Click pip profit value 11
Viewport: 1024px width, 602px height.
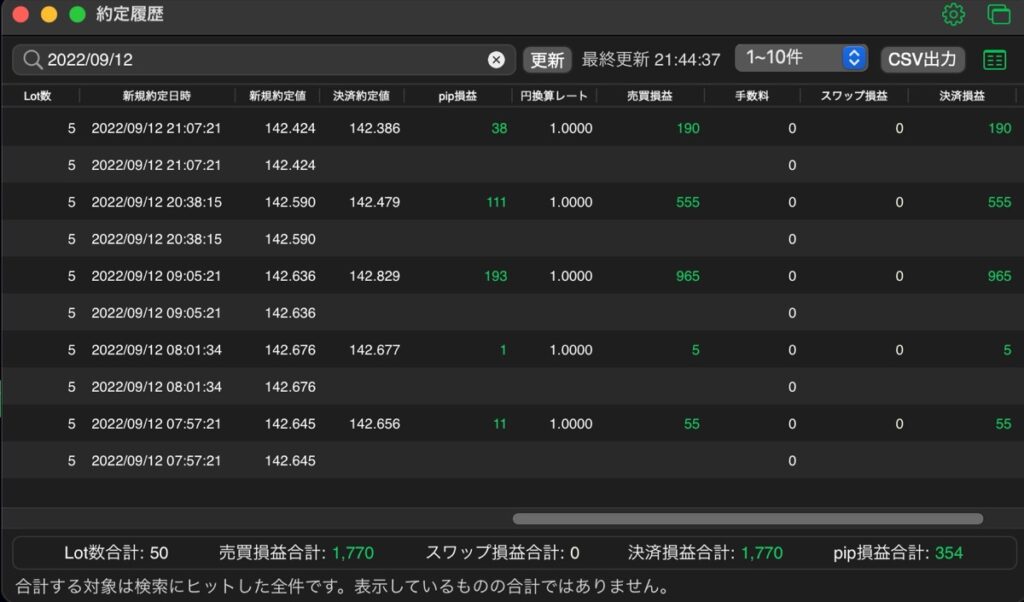(500, 423)
